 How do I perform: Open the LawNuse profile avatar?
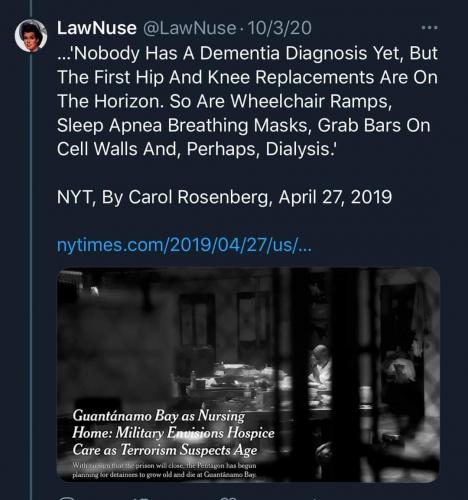point(31,36)
